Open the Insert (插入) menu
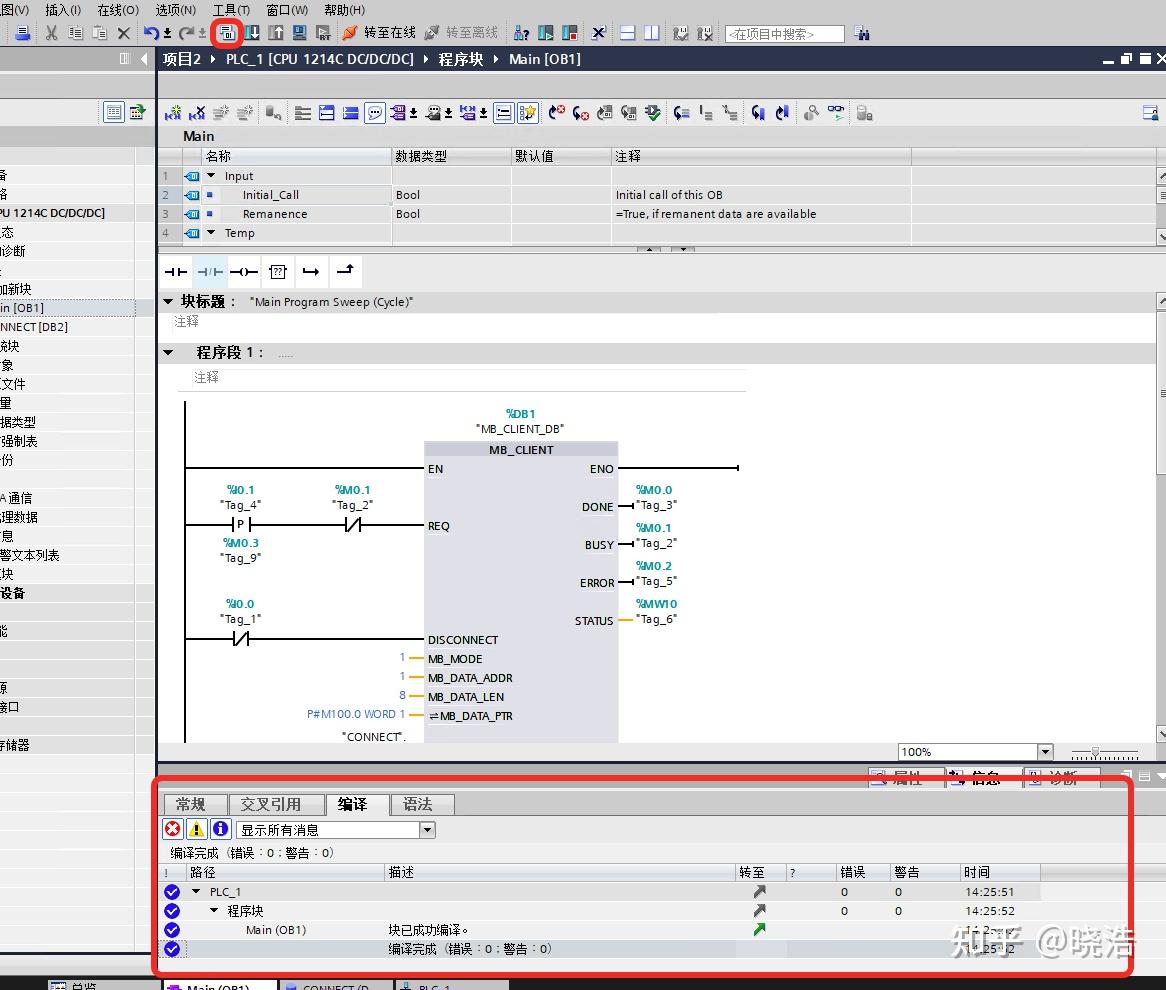1166x990 pixels. coord(63,10)
